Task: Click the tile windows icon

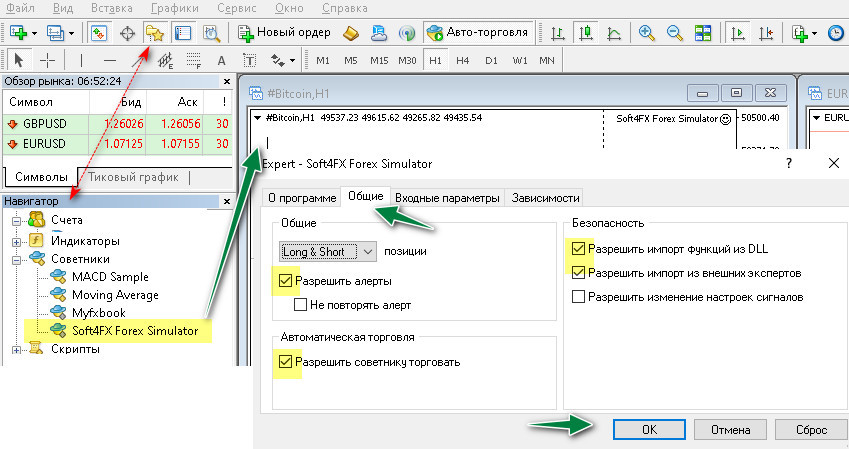Action: (x=703, y=33)
